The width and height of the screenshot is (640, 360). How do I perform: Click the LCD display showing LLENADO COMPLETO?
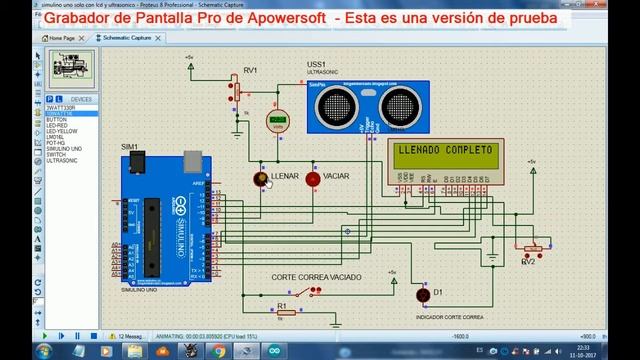[x=446, y=156]
